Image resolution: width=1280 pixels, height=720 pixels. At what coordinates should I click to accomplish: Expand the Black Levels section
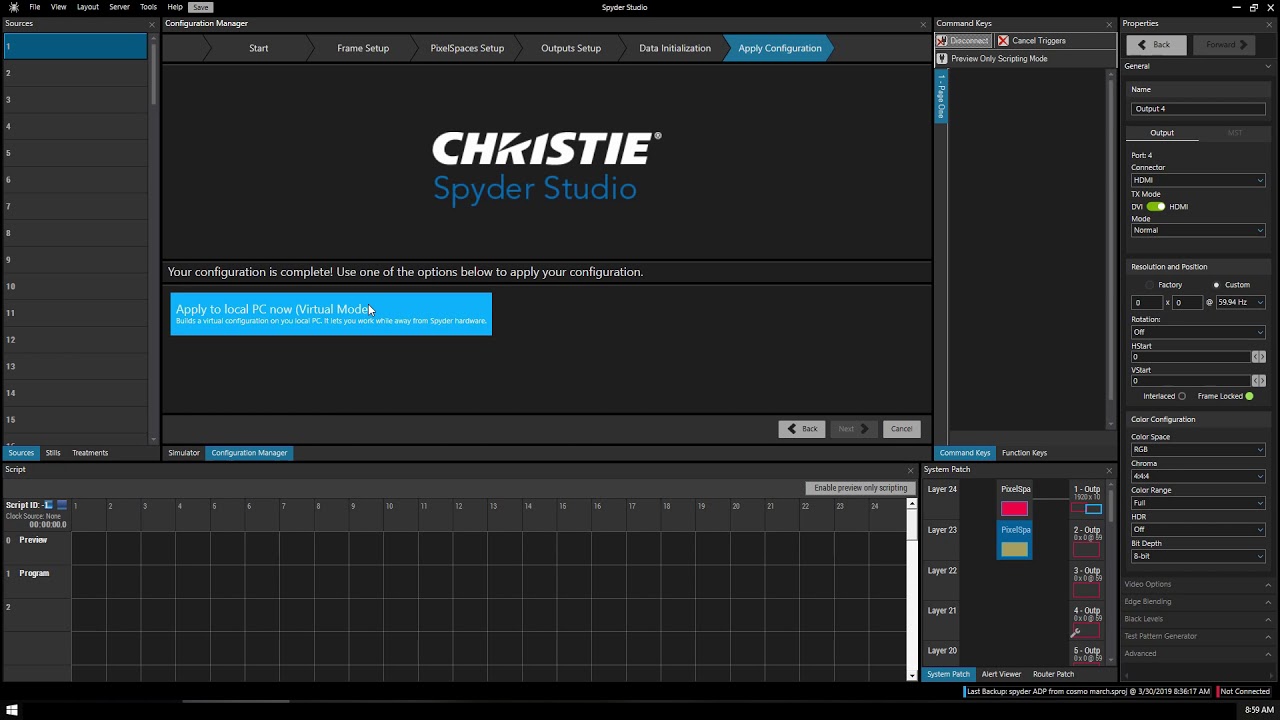(x=1198, y=619)
